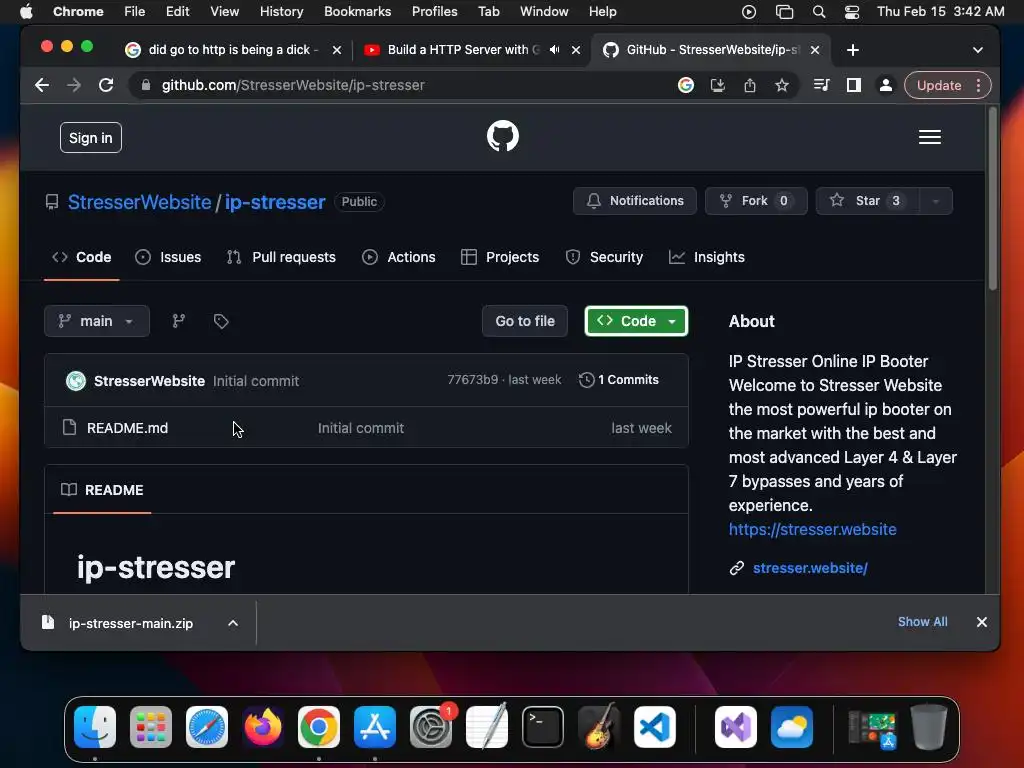The height and width of the screenshot is (768, 1024).
Task: Open the History menu in menu bar
Action: [281, 12]
